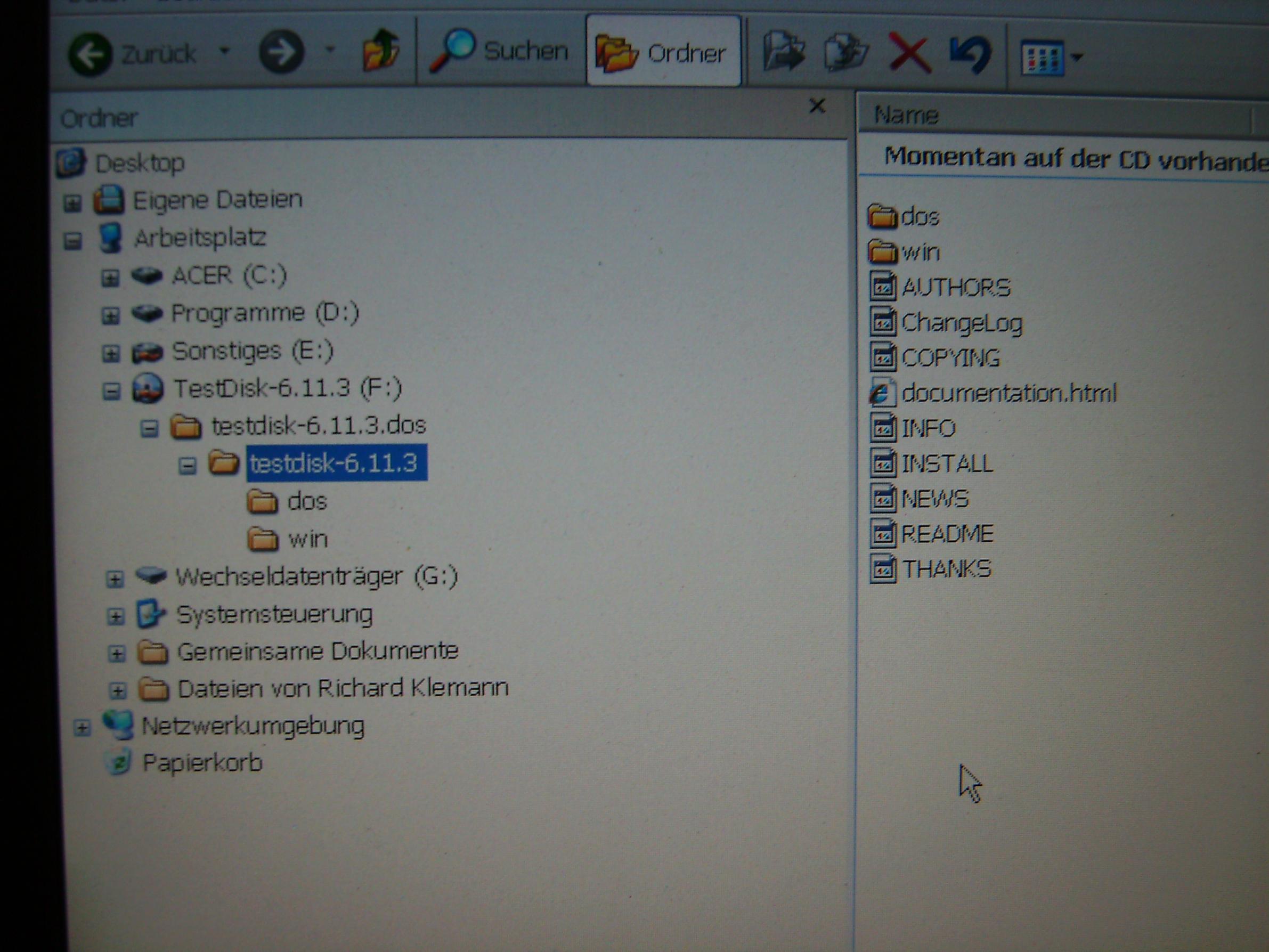Screen dimensions: 1269x952
Task: Collapse the TestDisk-6.11.3 (F:) drive
Action: 111,392
